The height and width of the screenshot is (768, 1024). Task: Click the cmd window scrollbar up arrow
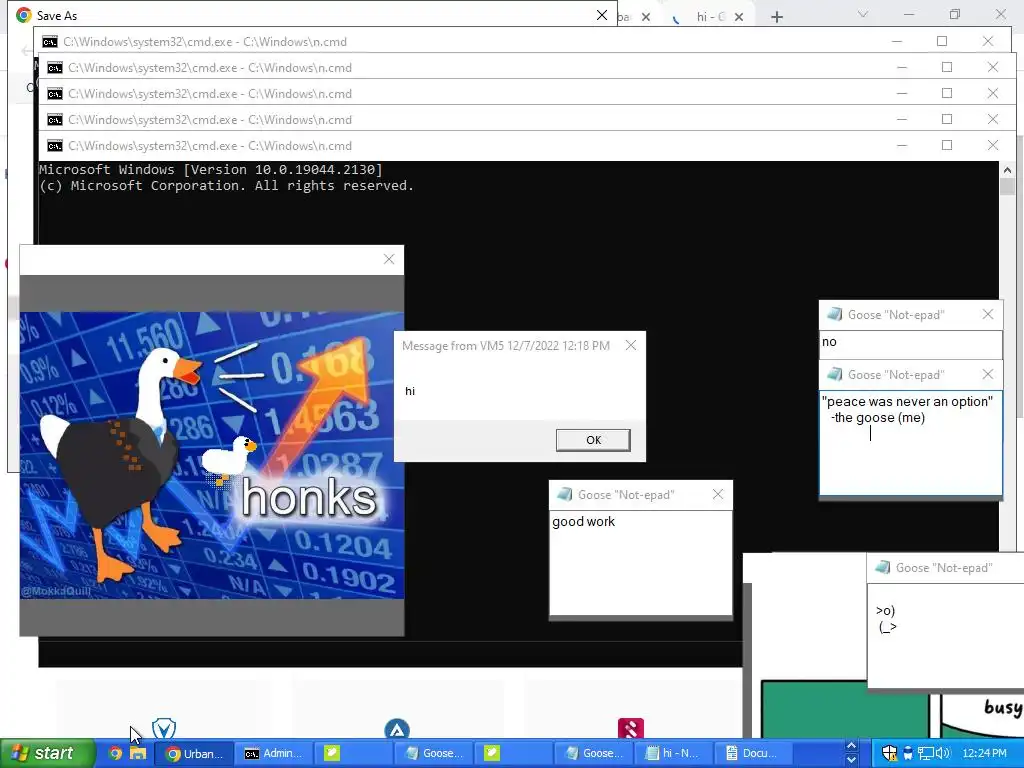1007,170
